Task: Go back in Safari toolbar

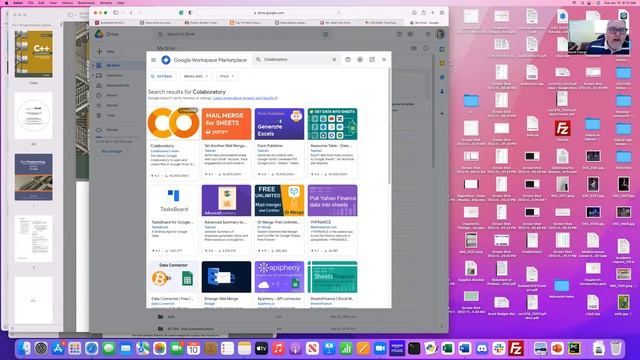Action: pyautogui.click(x=131, y=13)
